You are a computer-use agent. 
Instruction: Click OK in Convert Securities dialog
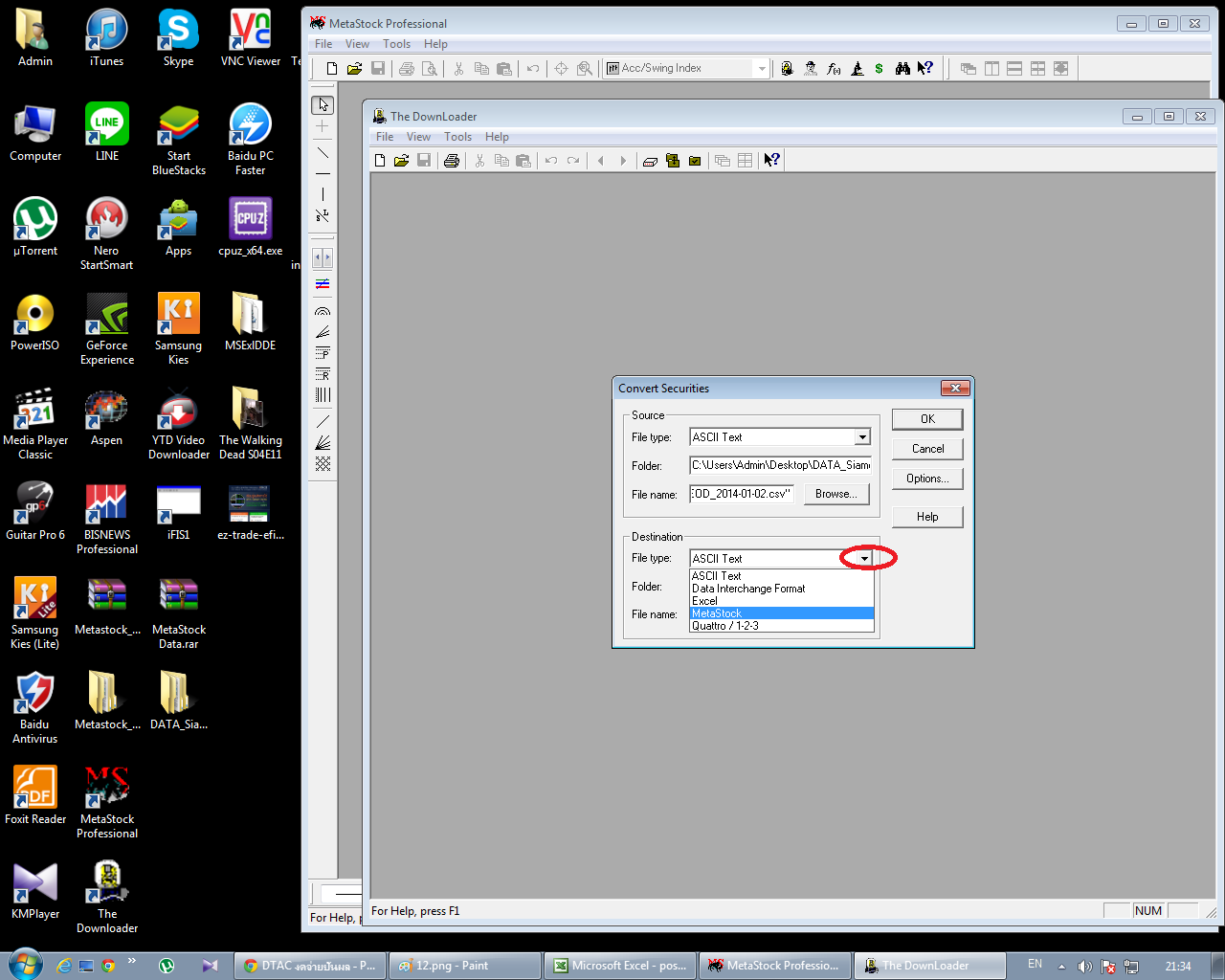927,419
